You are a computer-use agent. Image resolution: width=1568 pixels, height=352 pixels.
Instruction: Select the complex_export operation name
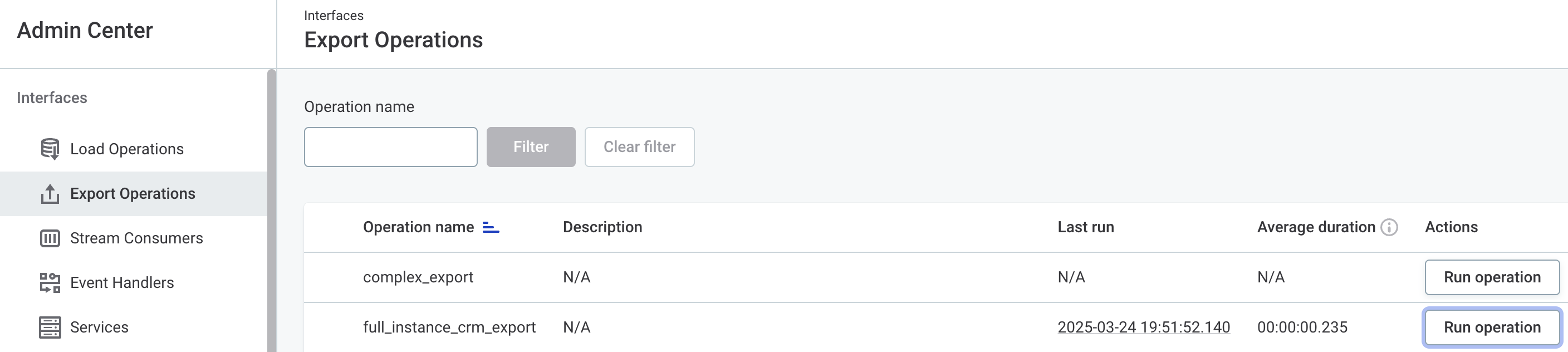[x=418, y=277]
